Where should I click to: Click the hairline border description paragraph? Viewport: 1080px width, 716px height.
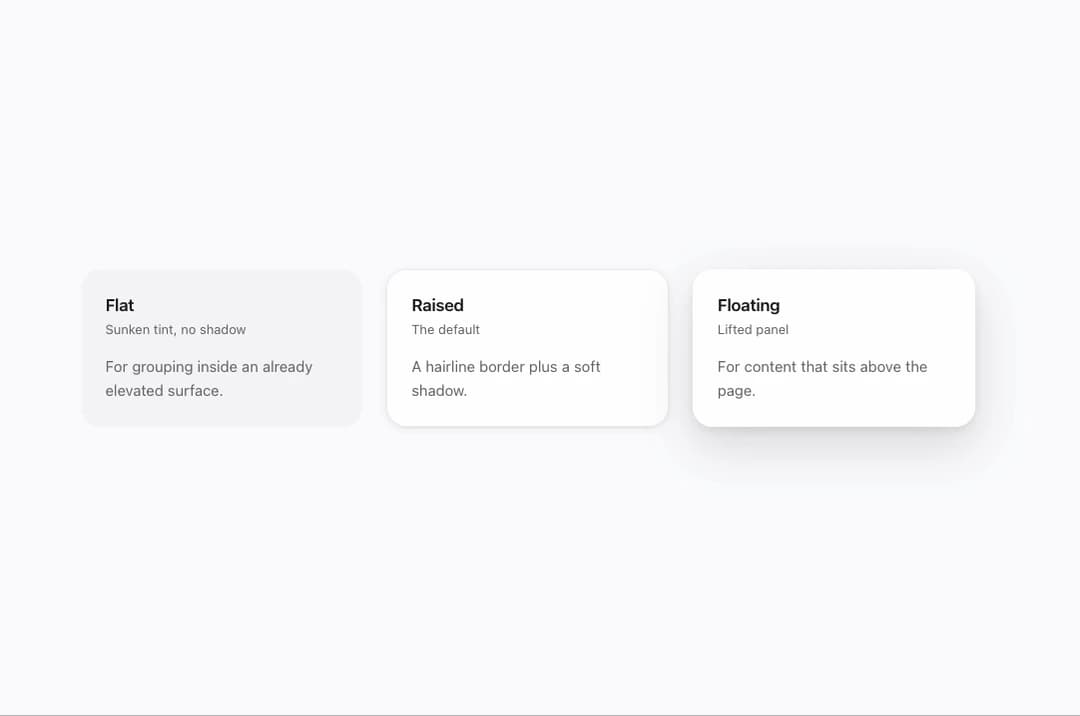(506, 379)
